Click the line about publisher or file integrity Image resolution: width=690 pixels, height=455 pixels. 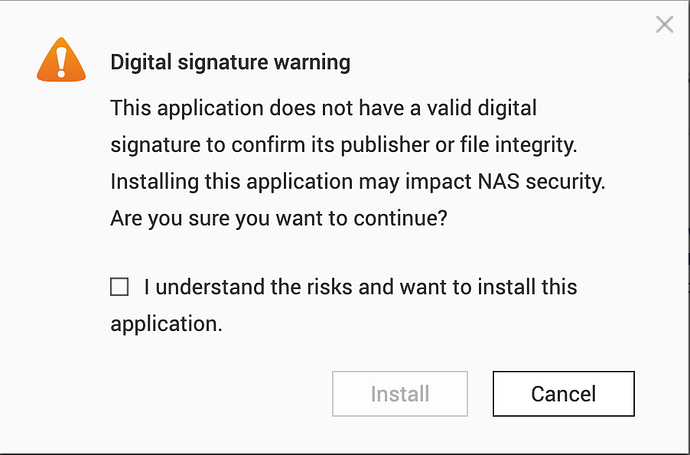pos(344,144)
